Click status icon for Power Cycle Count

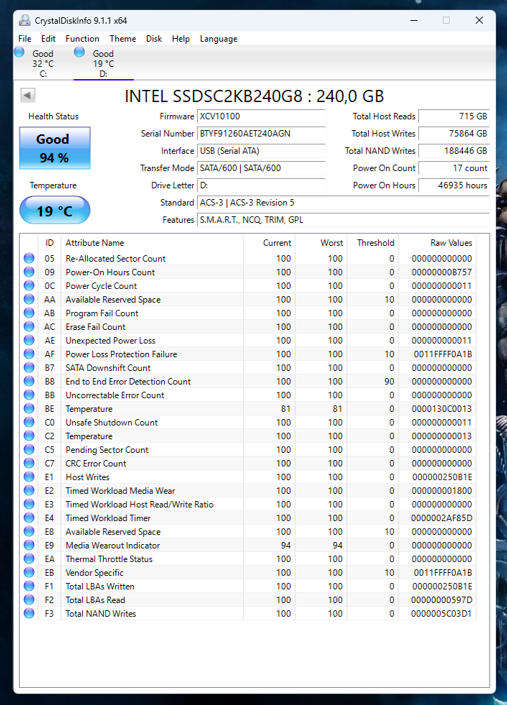click(x=29, y=286)
